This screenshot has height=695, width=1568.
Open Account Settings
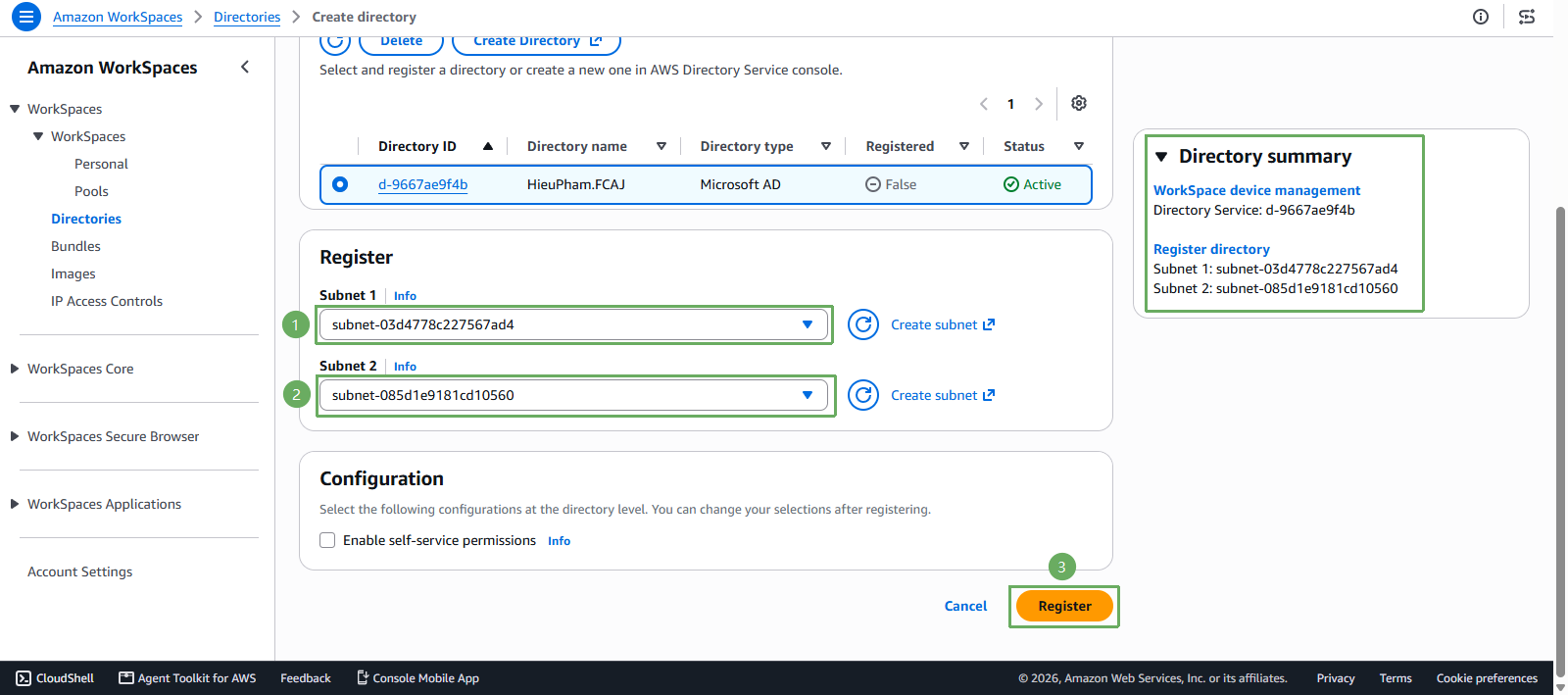coord(79,571)
